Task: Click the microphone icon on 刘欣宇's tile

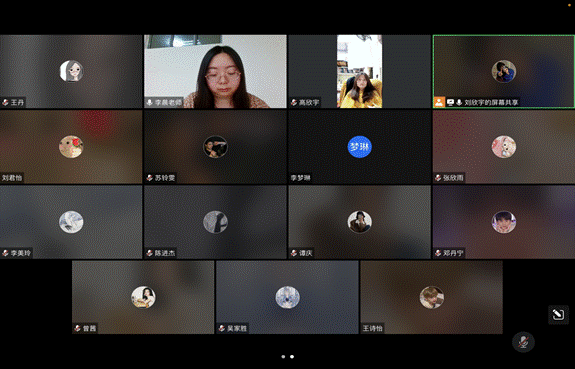Action: pyautogui.click(x=459, y=102)
